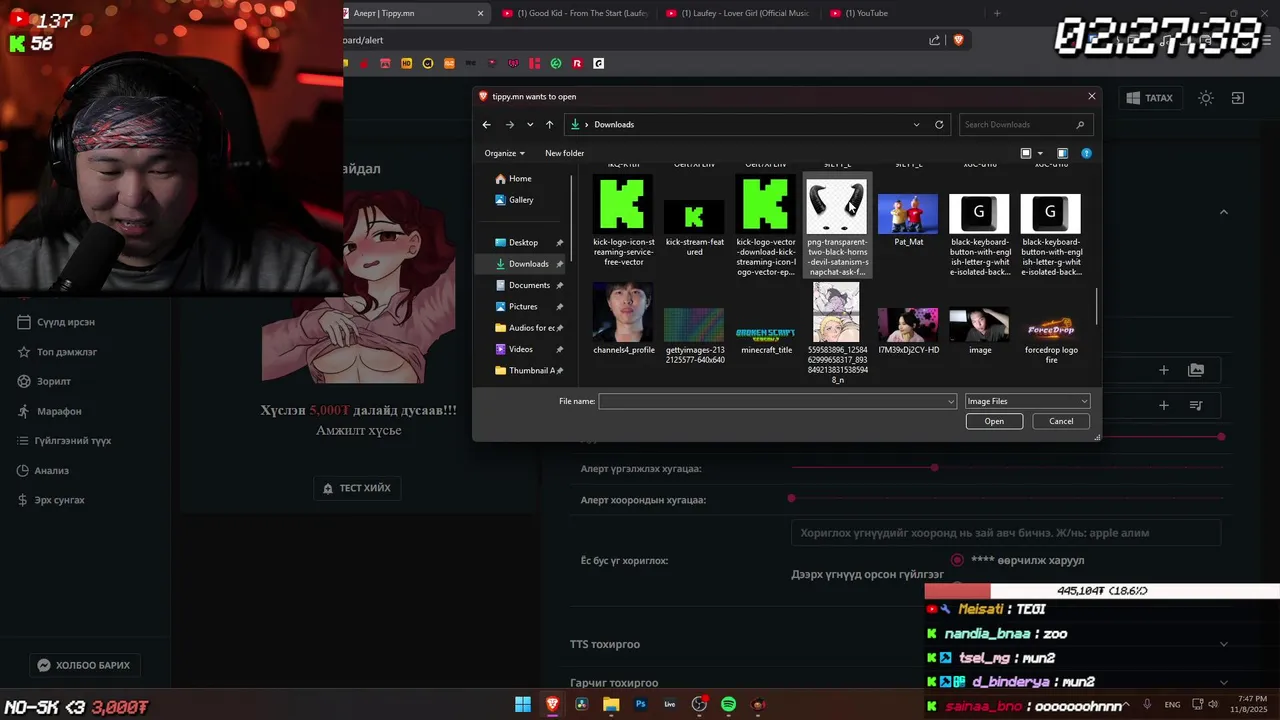Image resolution: width=1280 pixels, height=720 pixels.
Task: Open the Organize menu
Action: pyautogui.click(x=504, y=153)
